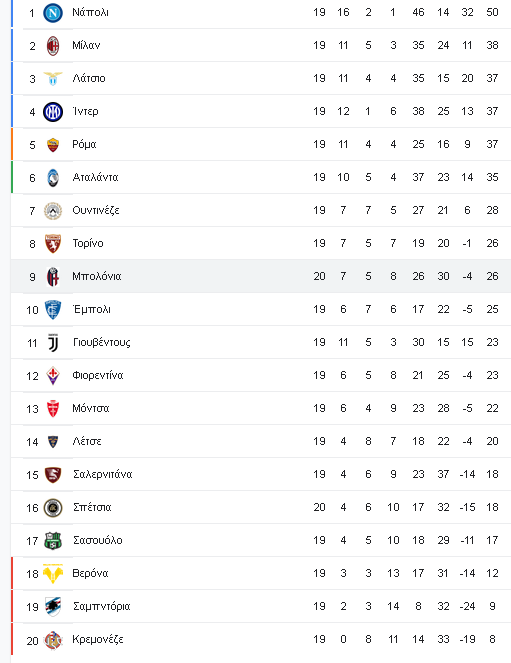Click the Μόντσα team name
Image resolution: width=511 pixels, height=663 pixels.
point(91,408)
